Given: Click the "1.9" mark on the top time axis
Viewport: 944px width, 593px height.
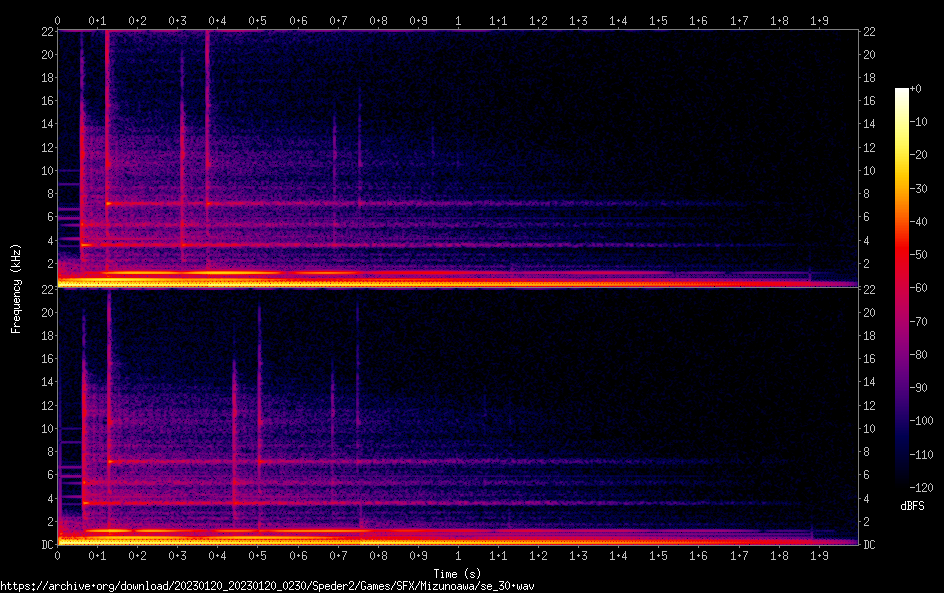Looking at the screenshot, I should pyautogui.click(x=818, y=20).
